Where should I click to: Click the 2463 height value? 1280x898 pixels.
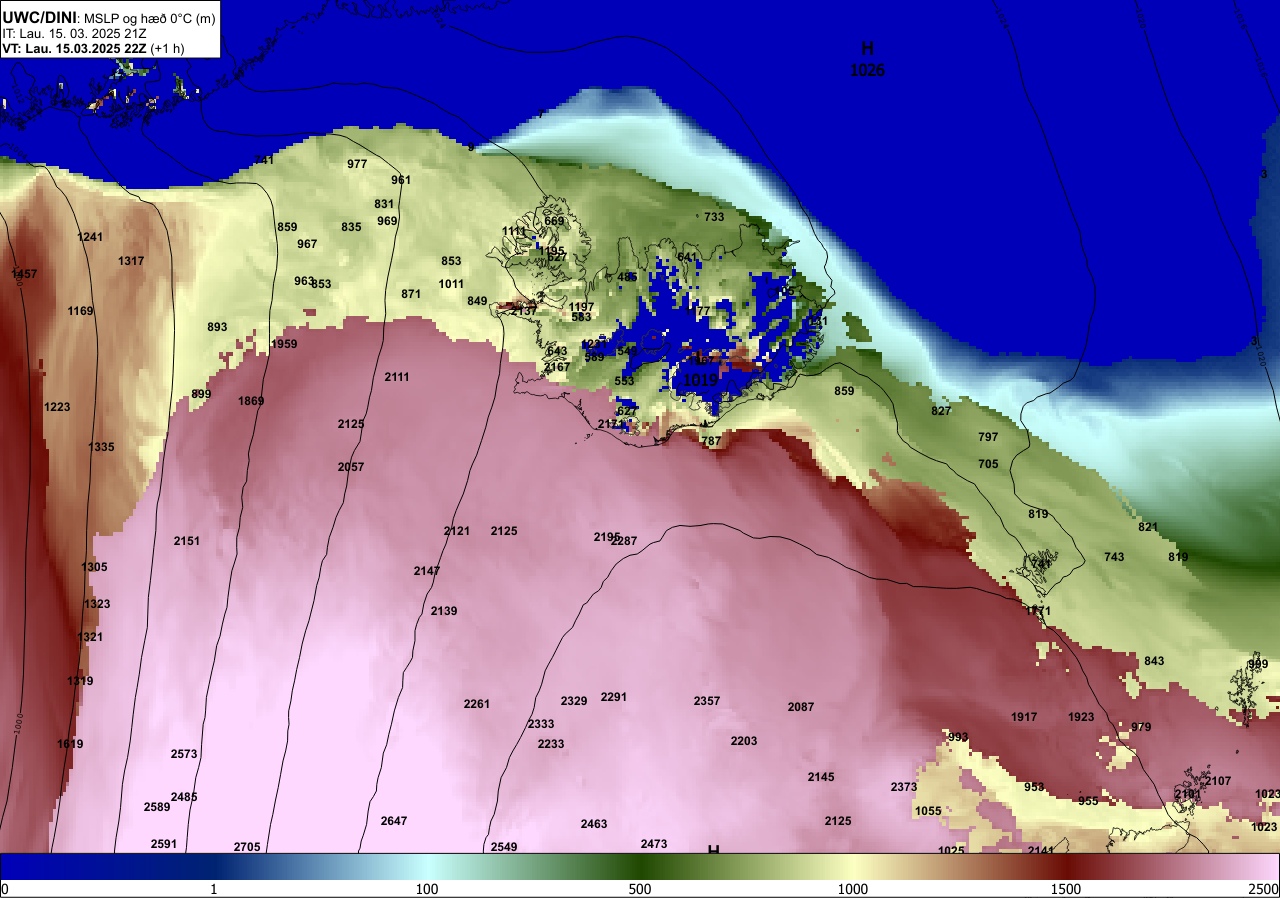(x=594, y=824)
